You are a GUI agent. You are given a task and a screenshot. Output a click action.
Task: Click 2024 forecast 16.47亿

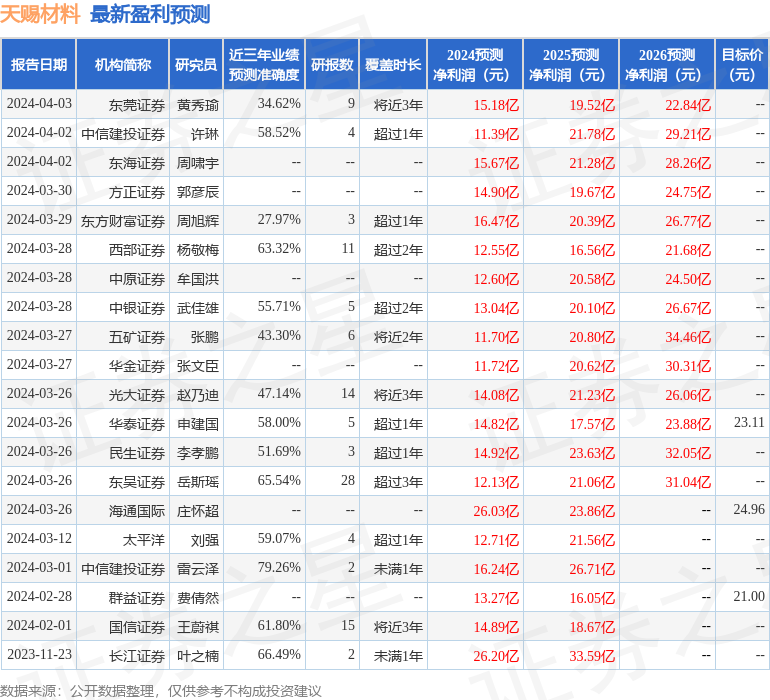tap(496, 221)
